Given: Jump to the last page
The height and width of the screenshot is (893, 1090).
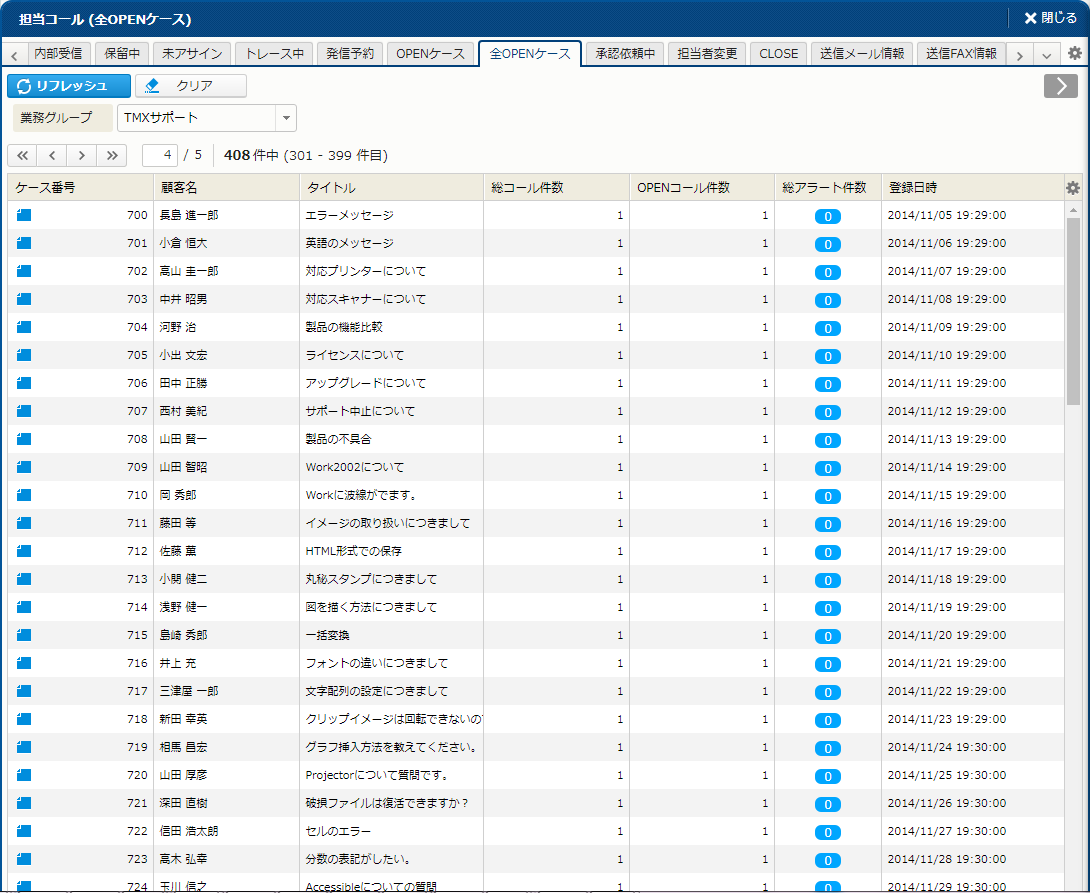Looking at the screenshot, I should coord(112,155).
